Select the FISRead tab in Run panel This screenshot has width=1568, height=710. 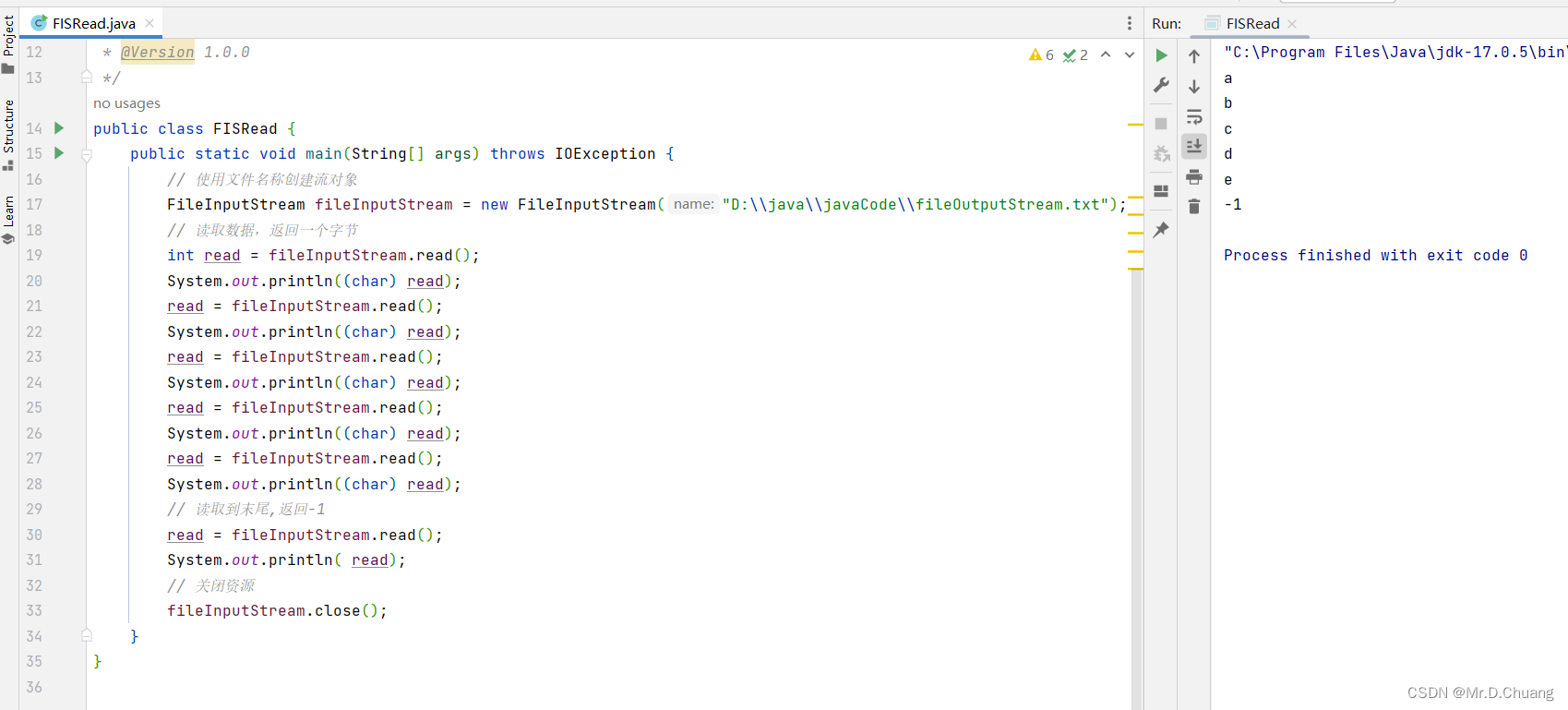point(1251,23)
